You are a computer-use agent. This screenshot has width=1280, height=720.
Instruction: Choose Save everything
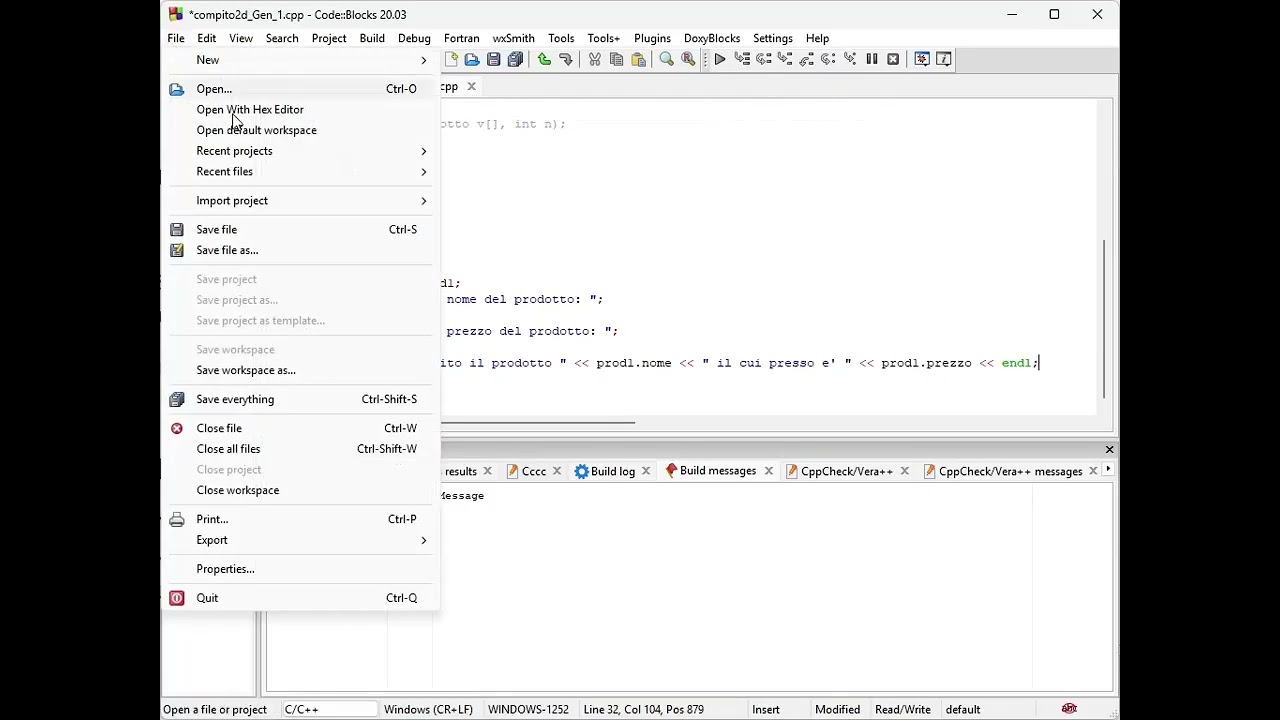(x=301, y=399)
